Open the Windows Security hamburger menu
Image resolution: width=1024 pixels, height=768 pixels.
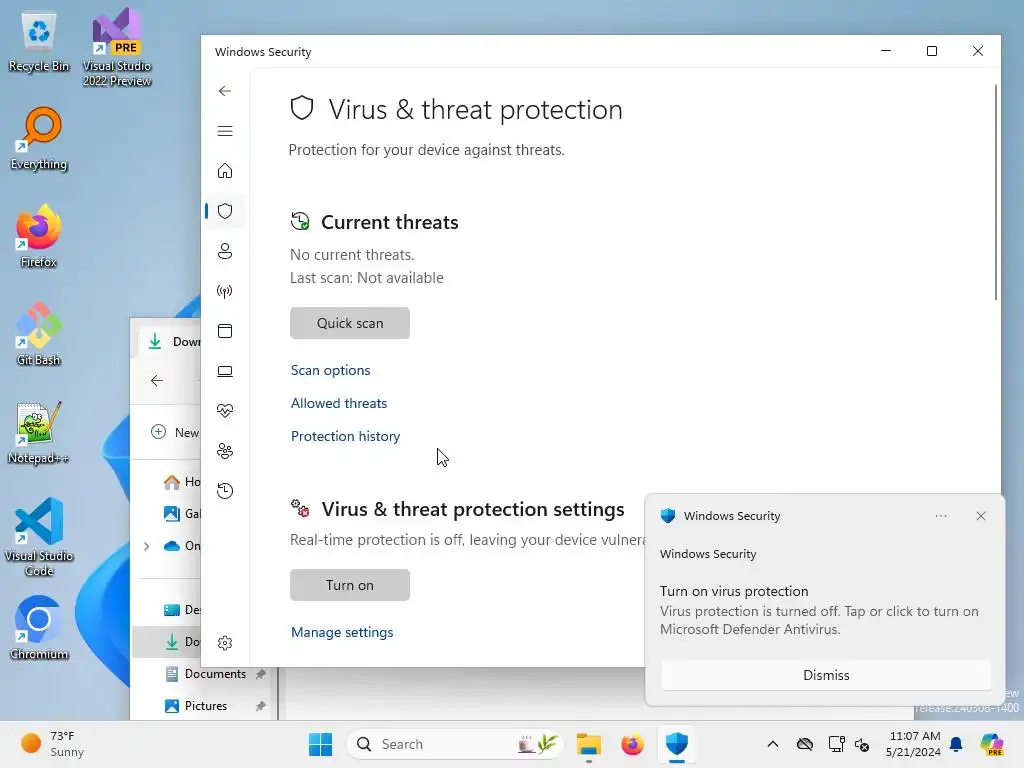pos(225,131)
